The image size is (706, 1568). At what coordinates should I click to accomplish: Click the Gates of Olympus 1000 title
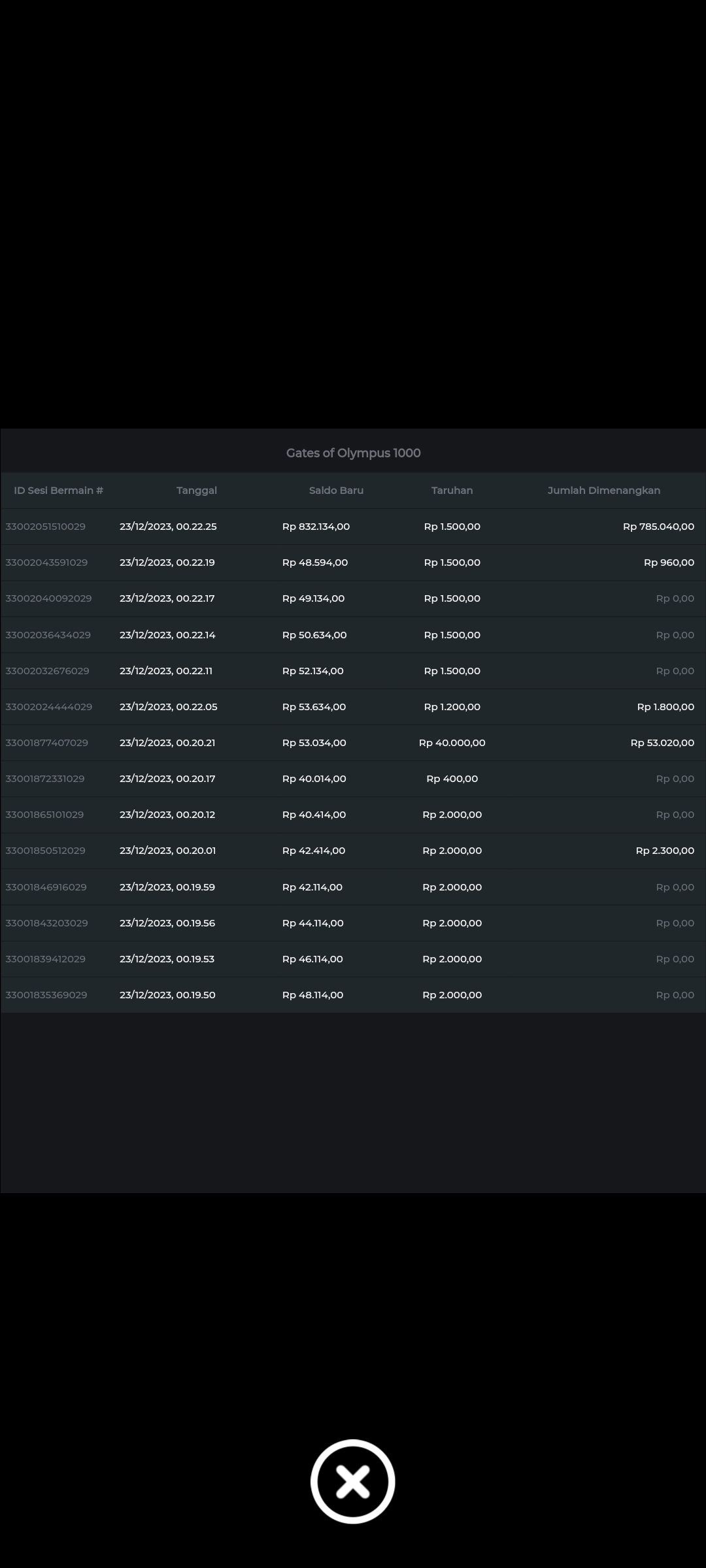click(353, 453)
